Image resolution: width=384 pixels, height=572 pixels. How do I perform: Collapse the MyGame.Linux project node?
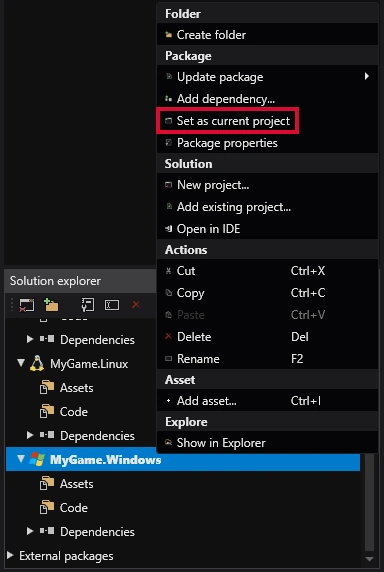click(x=22, y=363)
